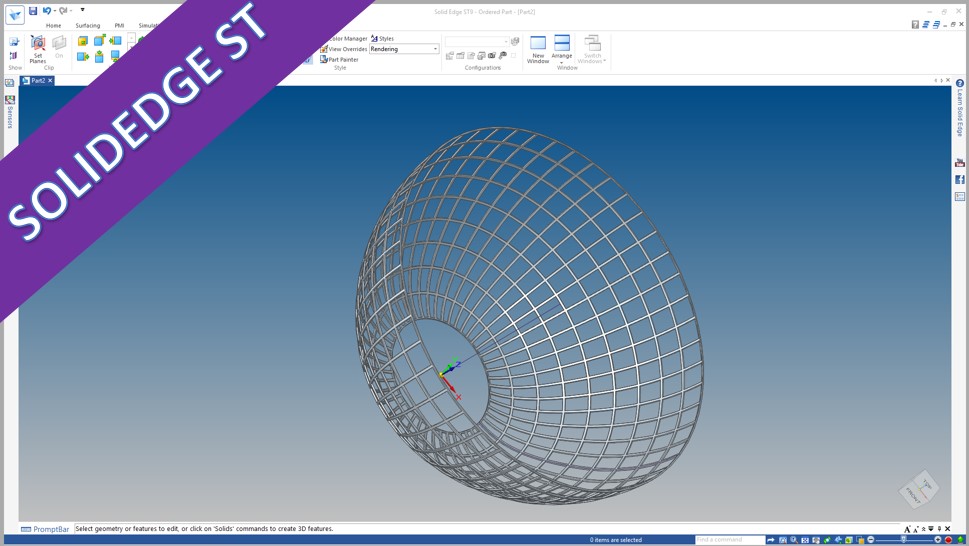Image resolution: width=969 pixels, height=546 pixels.
Task: Open the Sensors side panel tab
Action: (x=10, y=112)
